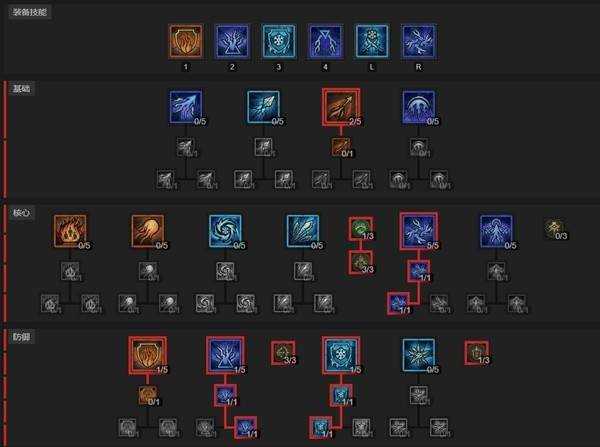Screen dimensions: 600x447
Task: Click the Chain Lightning node showing 5/5
Action: pos(419,231)
